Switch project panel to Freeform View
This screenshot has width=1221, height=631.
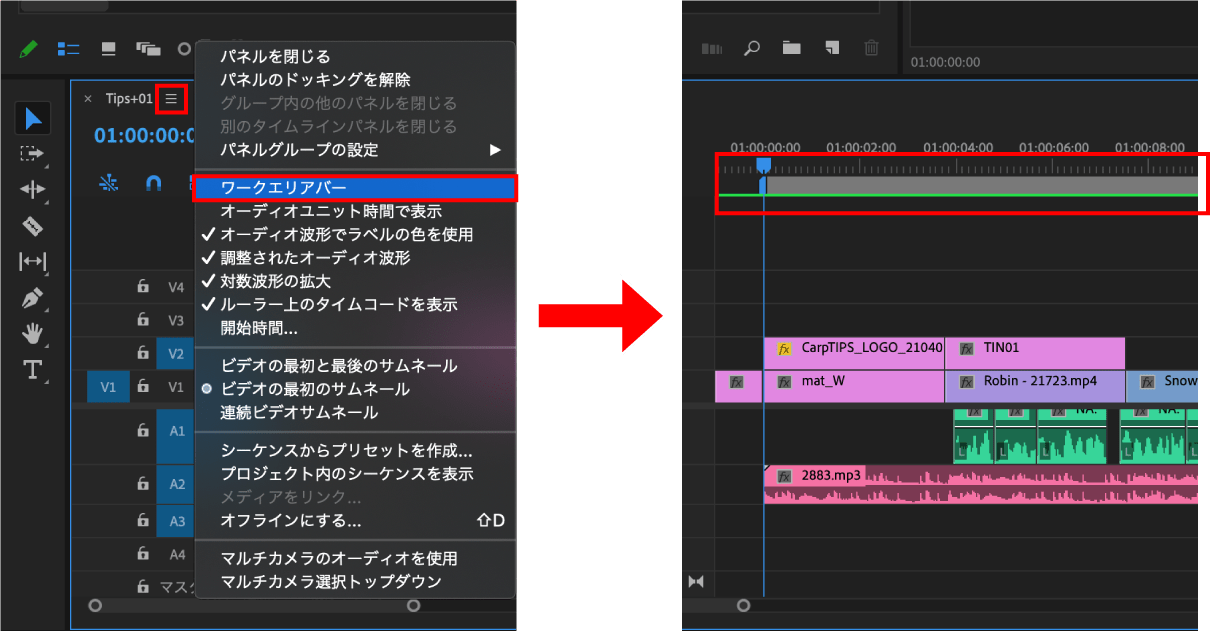148,48
